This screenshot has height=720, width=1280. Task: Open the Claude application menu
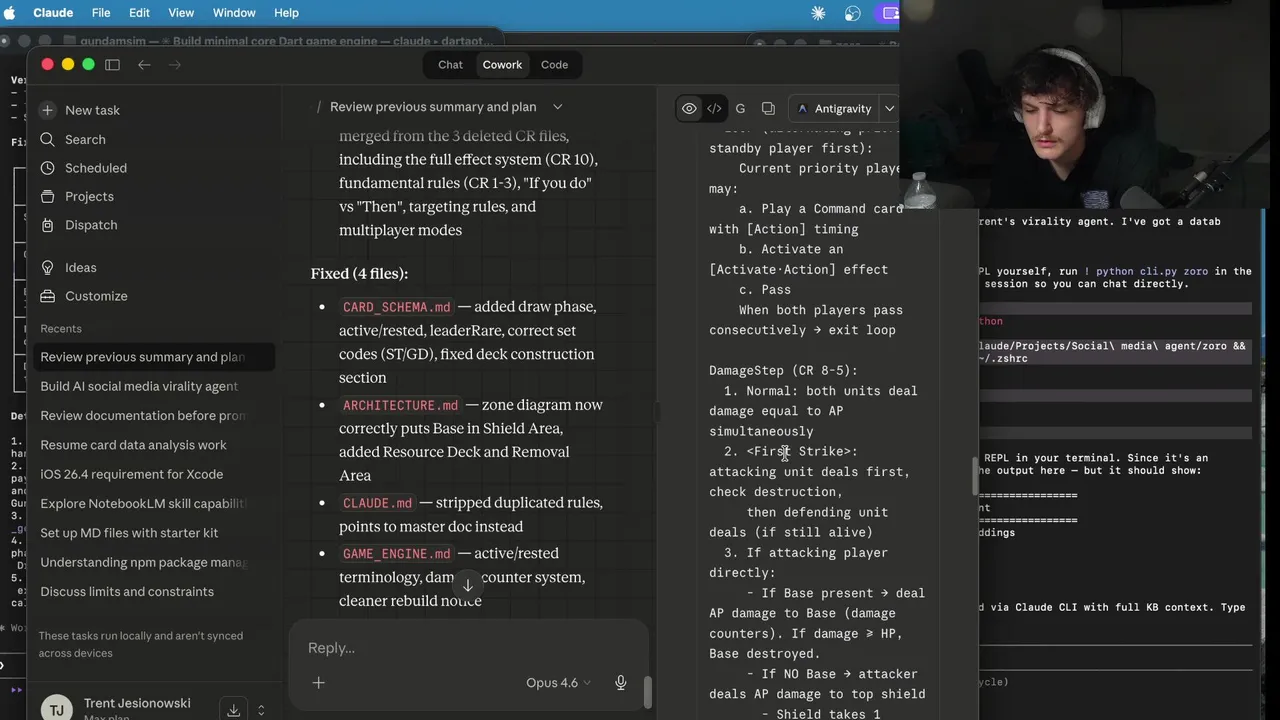point(53,13)
